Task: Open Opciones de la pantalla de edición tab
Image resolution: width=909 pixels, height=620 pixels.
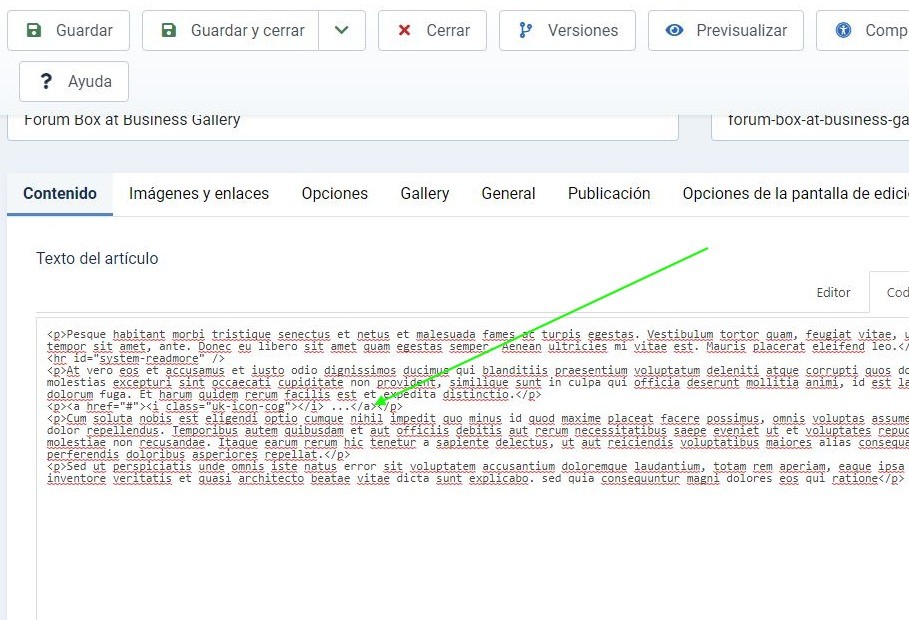Action: (795, 194)
